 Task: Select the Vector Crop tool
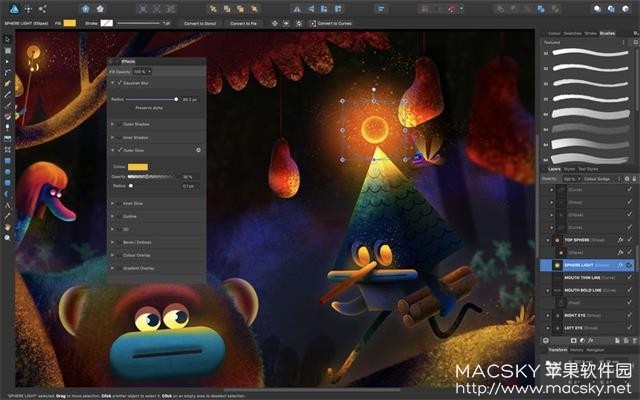(x=7, y=150)
